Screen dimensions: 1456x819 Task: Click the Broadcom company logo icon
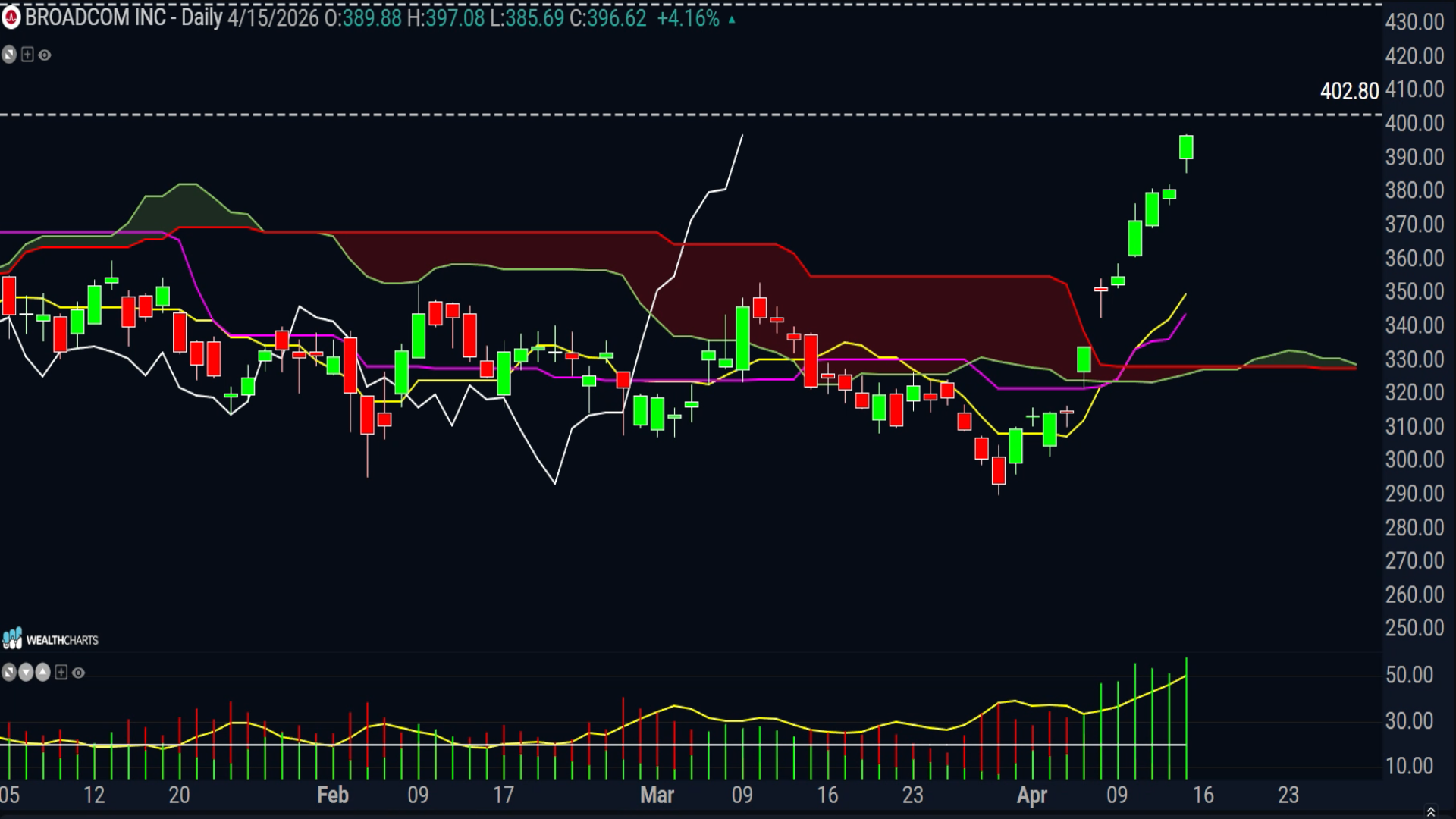click(11, 17)
